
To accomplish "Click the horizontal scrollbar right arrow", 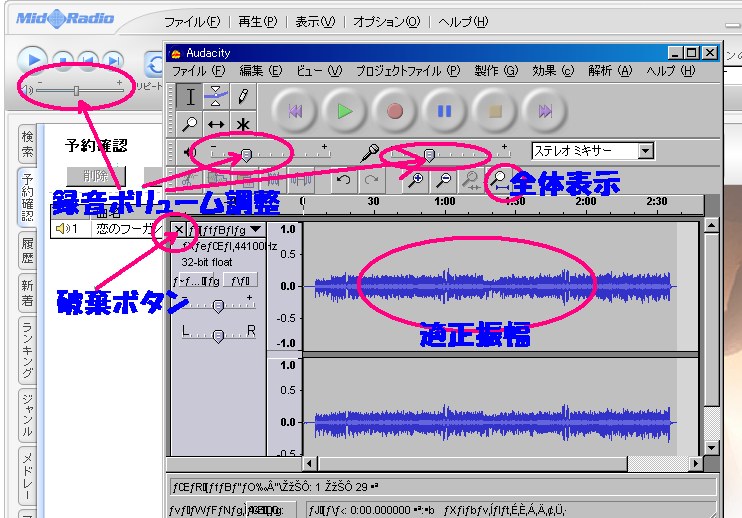I will (x=695, y=463).
